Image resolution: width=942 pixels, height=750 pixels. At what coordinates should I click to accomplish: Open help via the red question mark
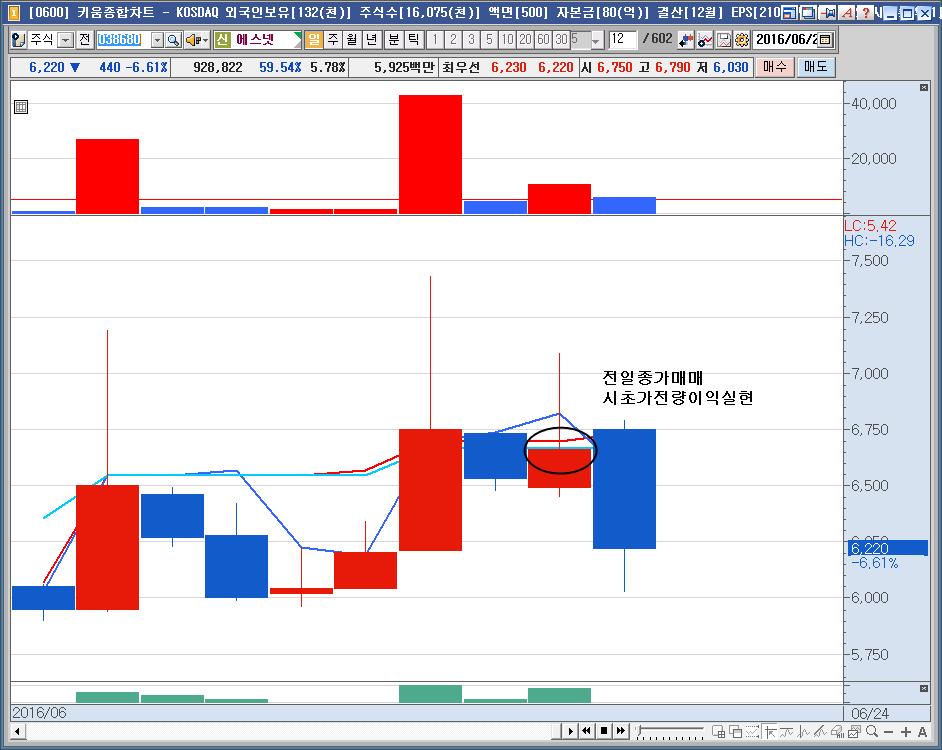click(x=865, y=13)
